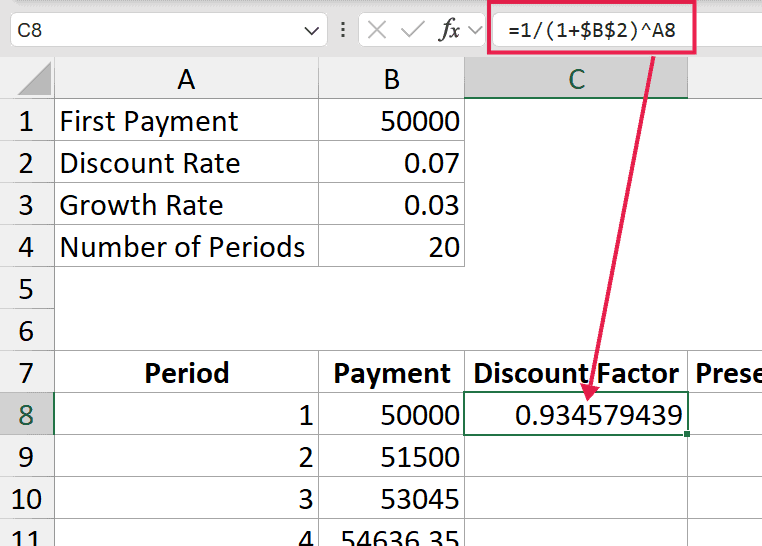
Task: Click the Select All corner triangle
Action: click(34, 78)
